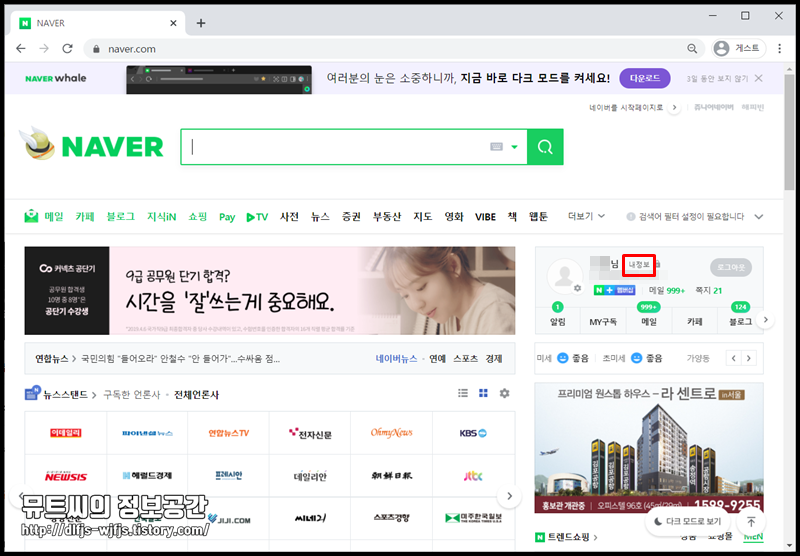
Task: Click the 공무원 단기 합격 ad banner
Action: (x=270, y=291)
